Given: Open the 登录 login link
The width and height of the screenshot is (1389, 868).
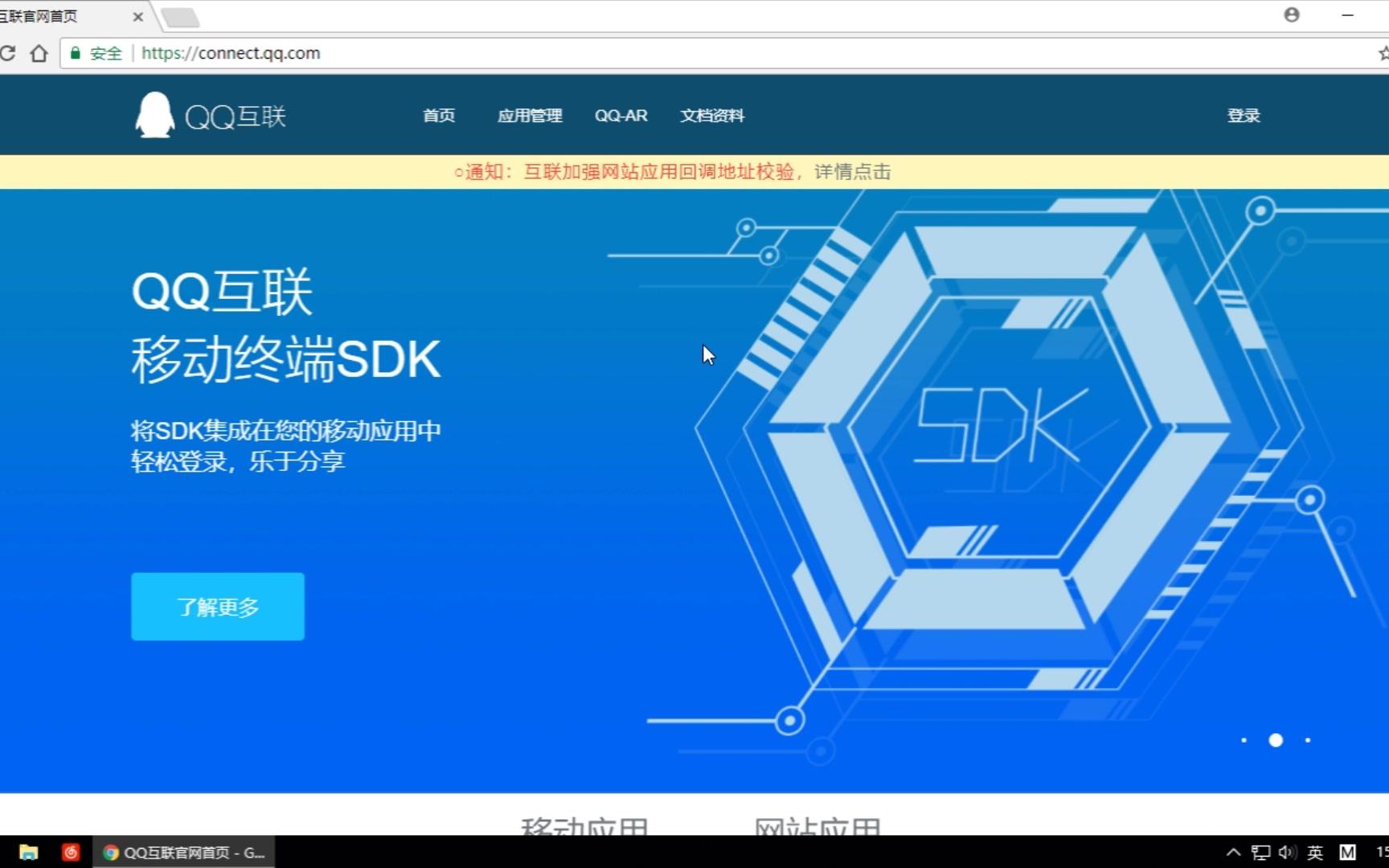Looking at the screenshot, I should pyautogui.click(x=1244, y=115).
